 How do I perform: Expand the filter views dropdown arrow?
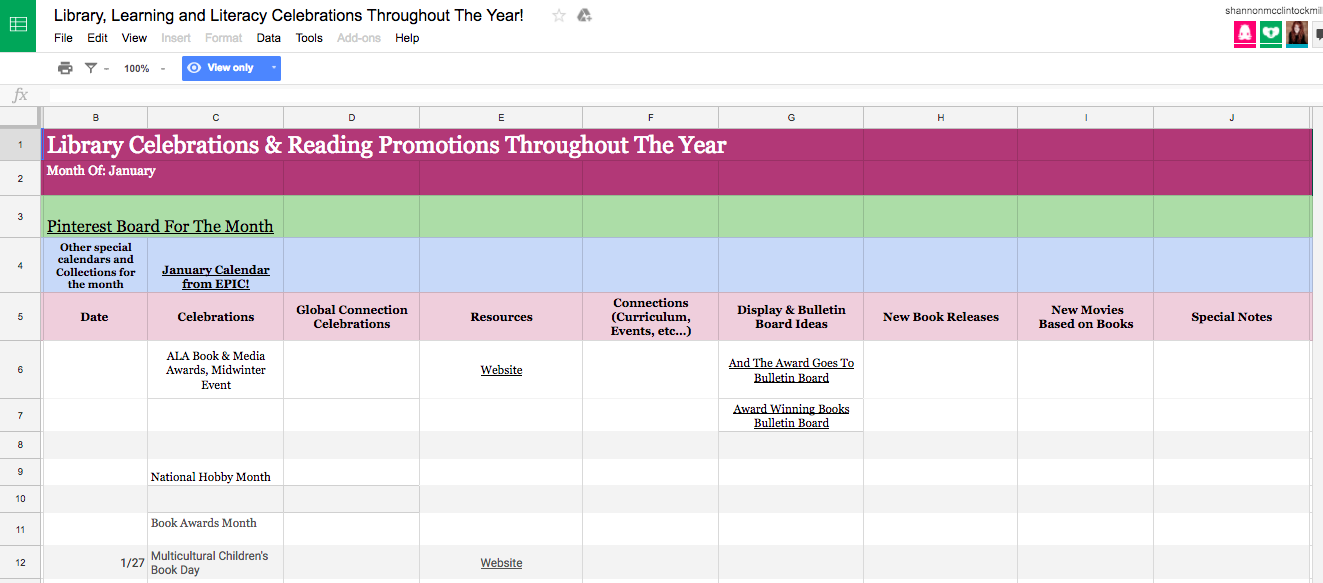pyautogui.click(x=106, y=68)
